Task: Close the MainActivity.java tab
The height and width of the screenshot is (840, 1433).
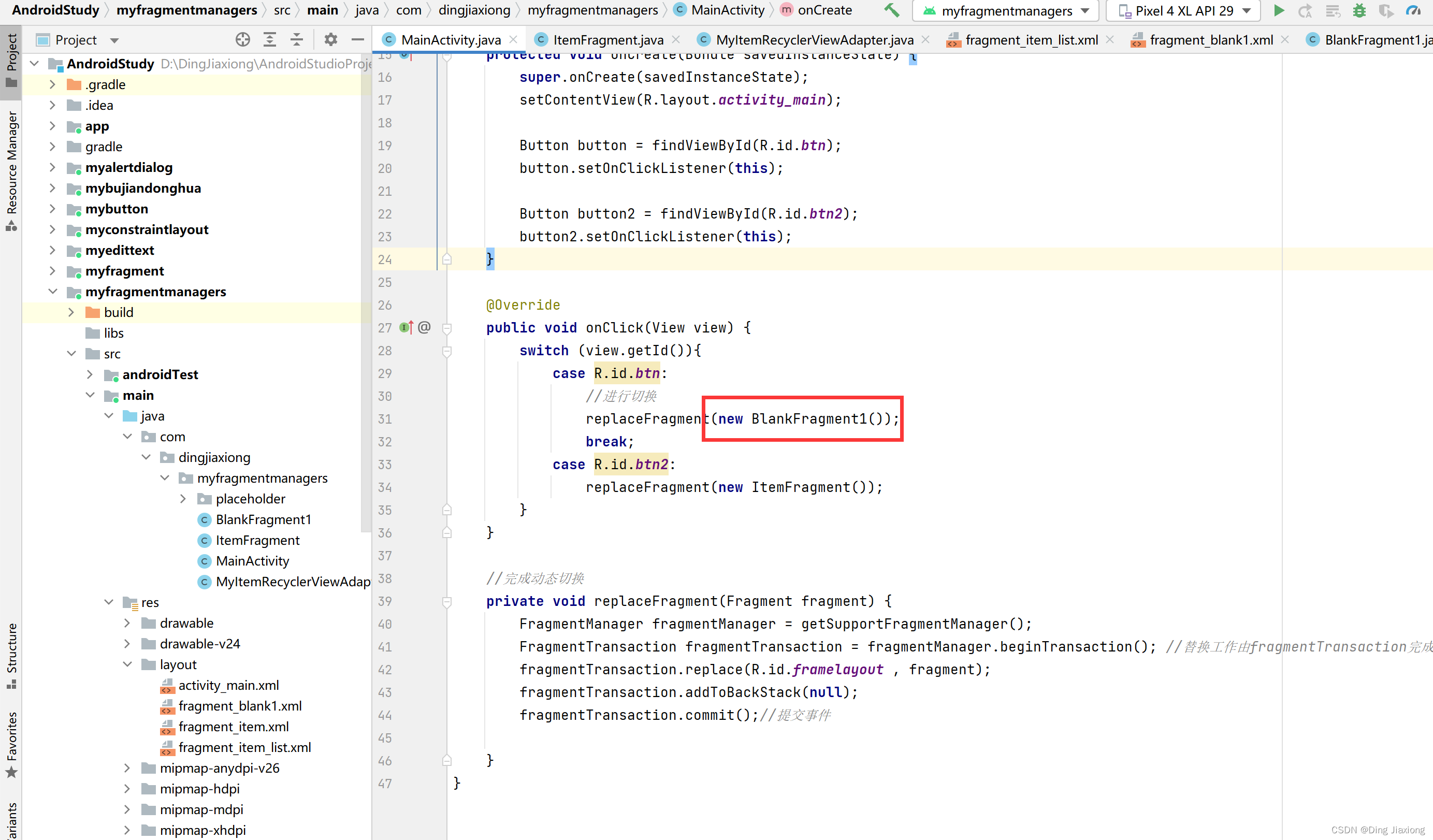Action: point(513,39)
